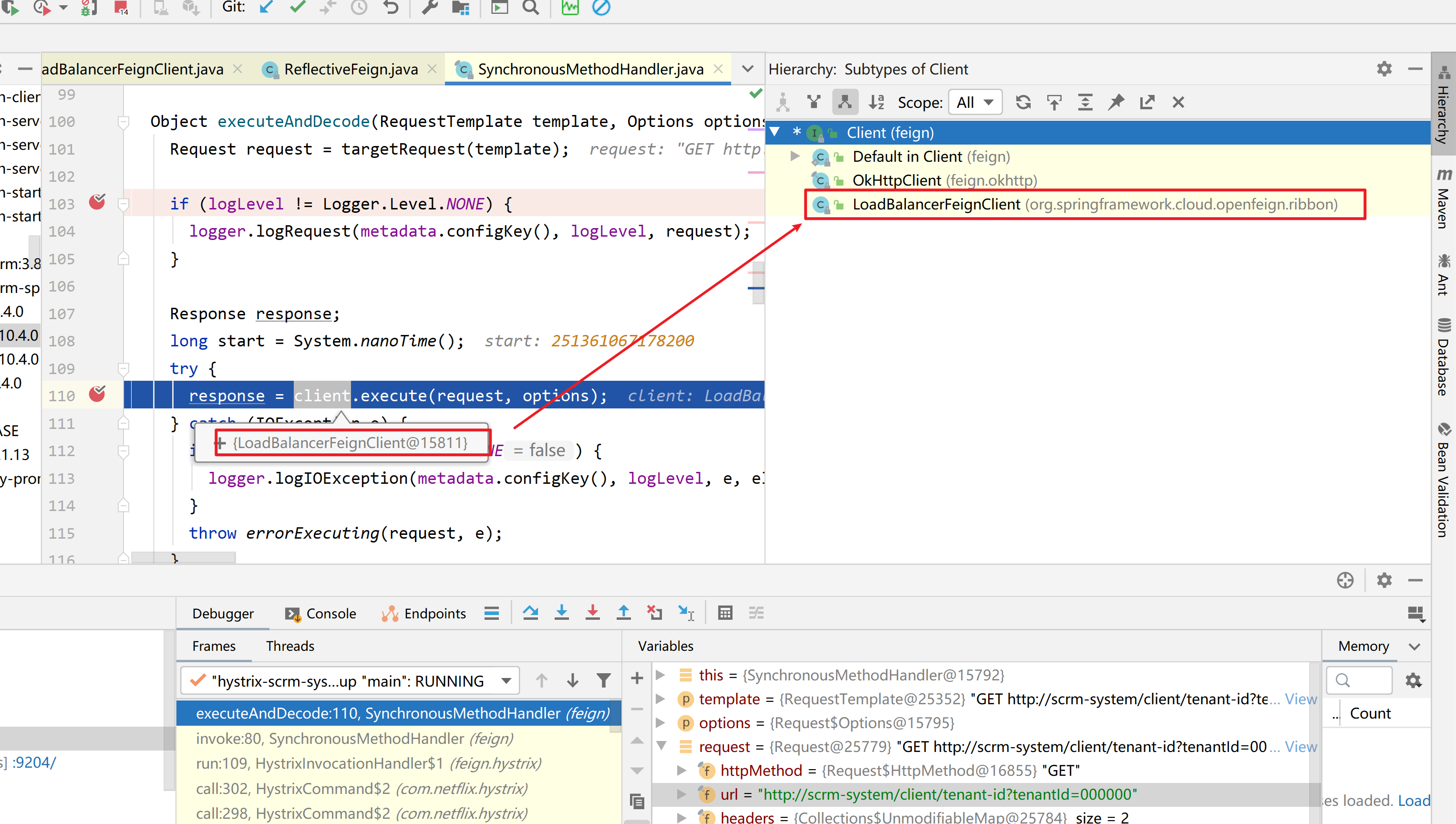Toggle the breakpoint on line 110
This screenshot has width=1456, height=824.
pyautogui.click(x=97, y=395)
